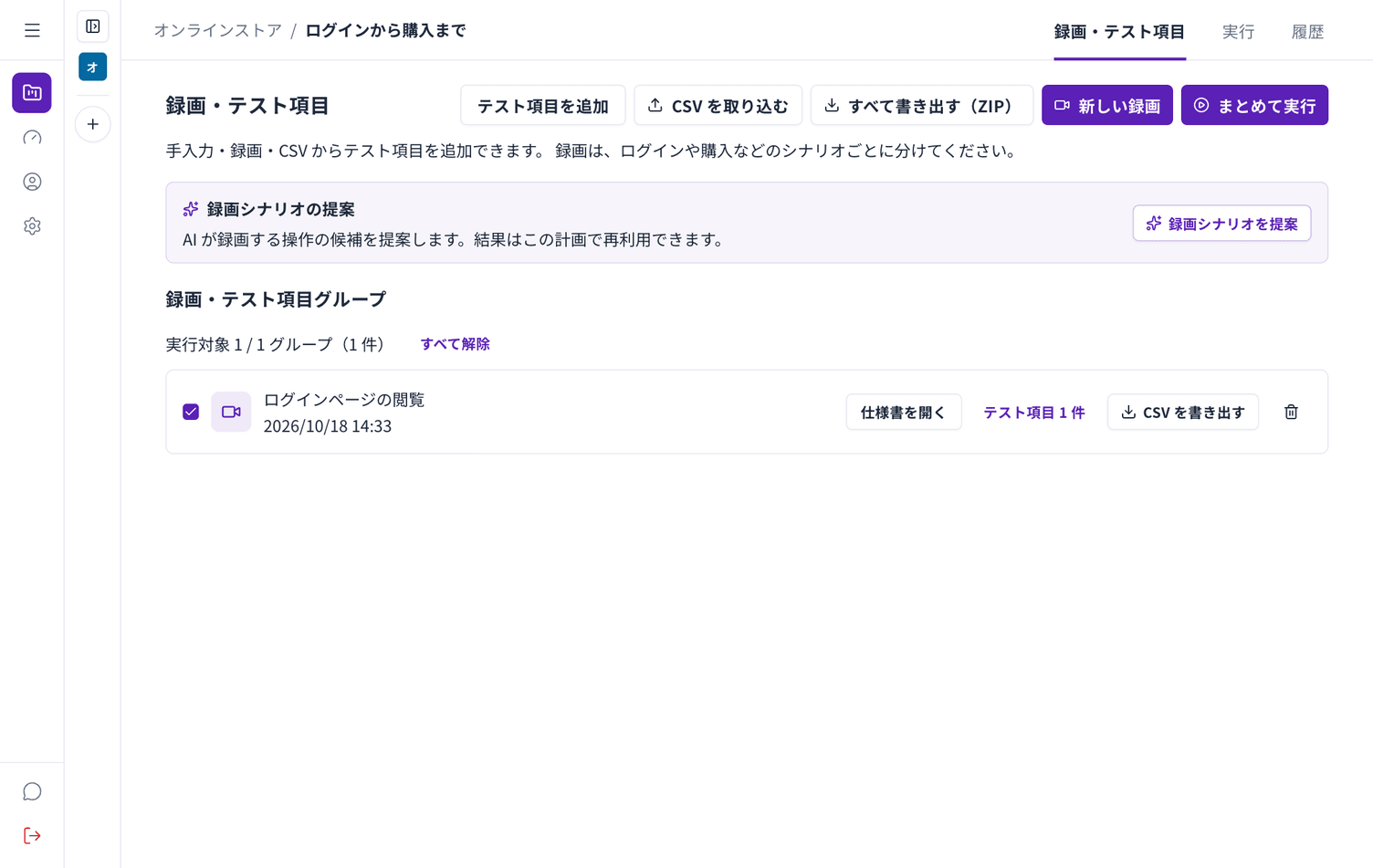Viewport: 1373px width, 868px height.
Task: Click the ログインページの閲覧 group name
Action: pyautogui.click(x=344, y=400)
